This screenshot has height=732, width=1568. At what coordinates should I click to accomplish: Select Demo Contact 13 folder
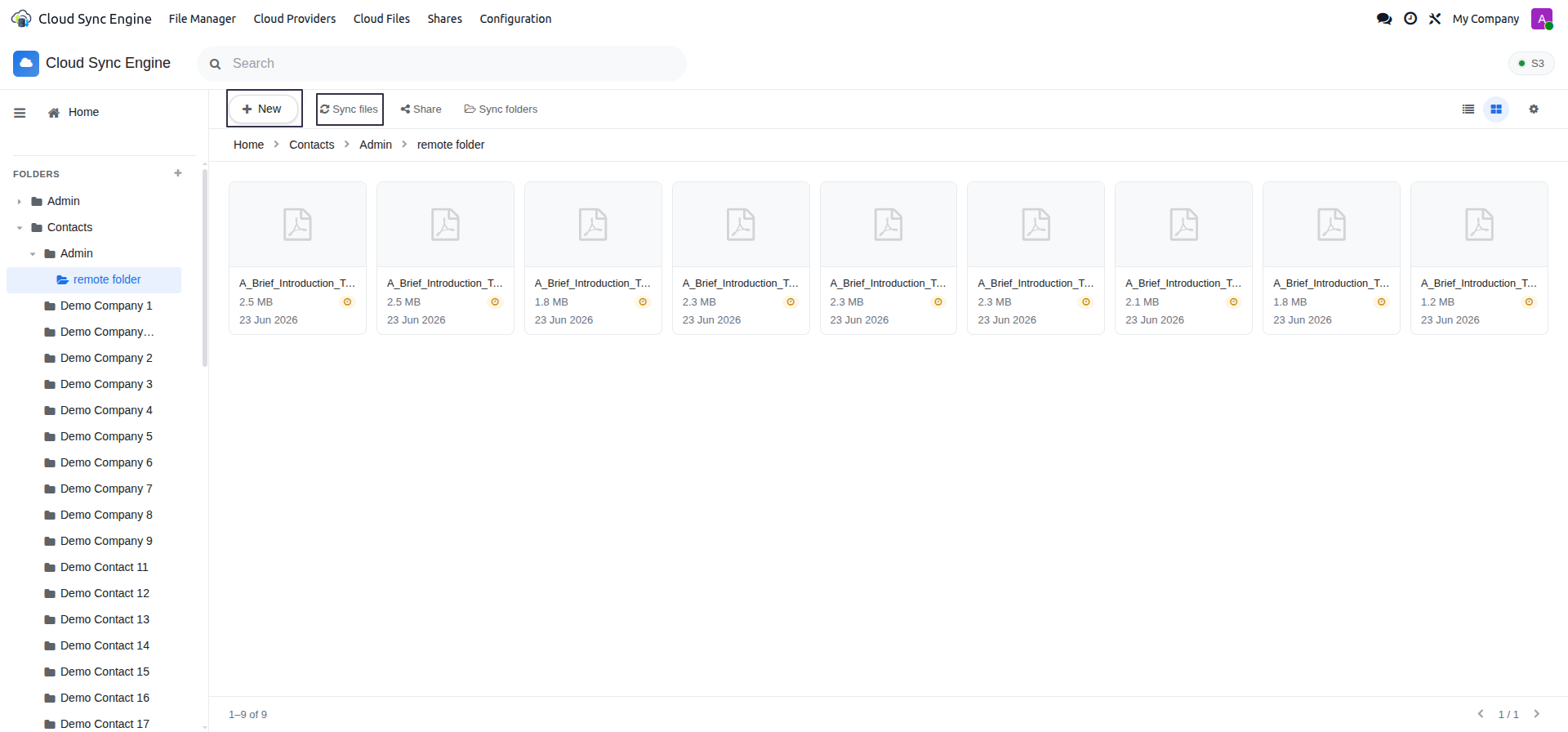point(105,620)
